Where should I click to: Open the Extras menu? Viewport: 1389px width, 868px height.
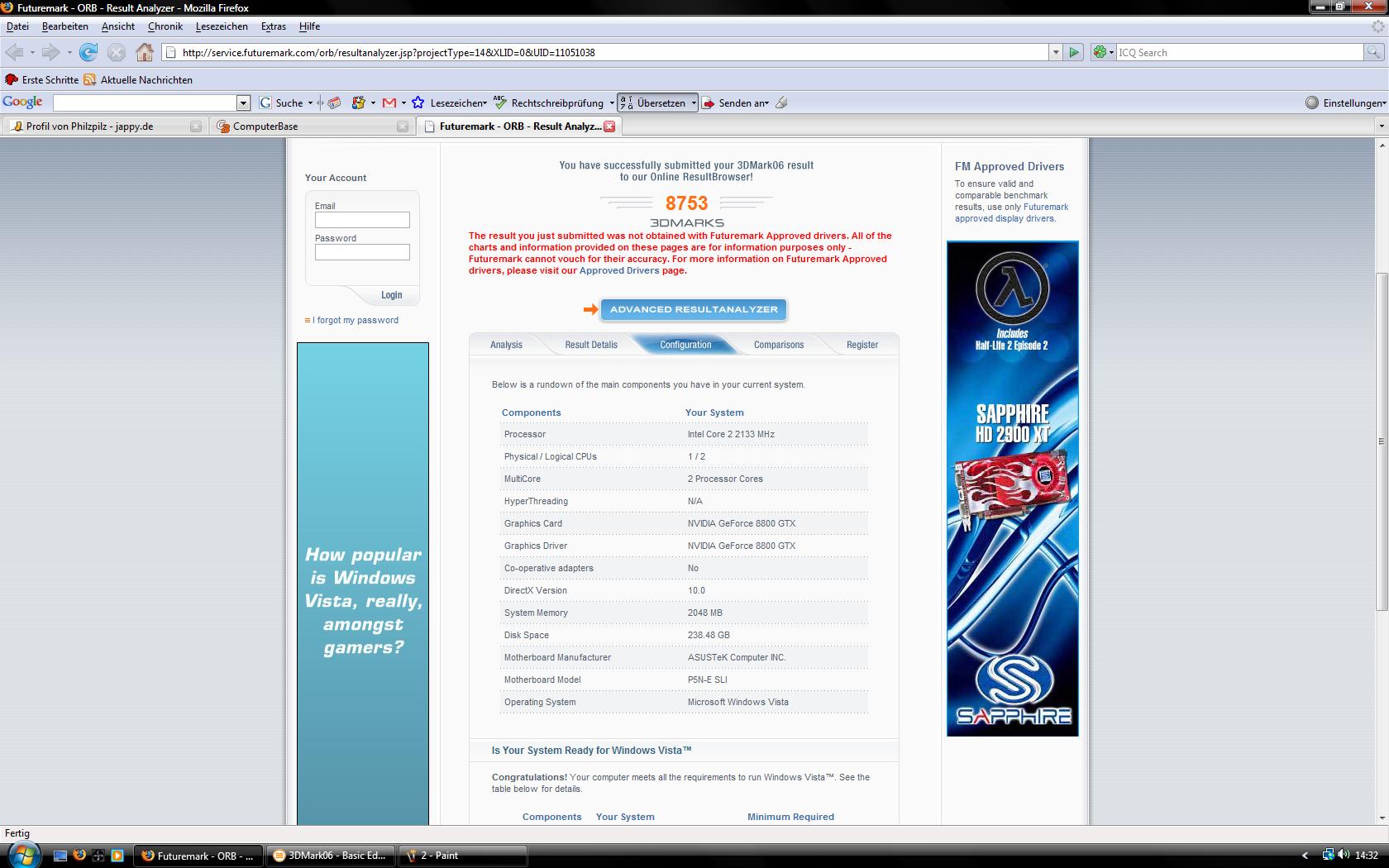[274, 26]
